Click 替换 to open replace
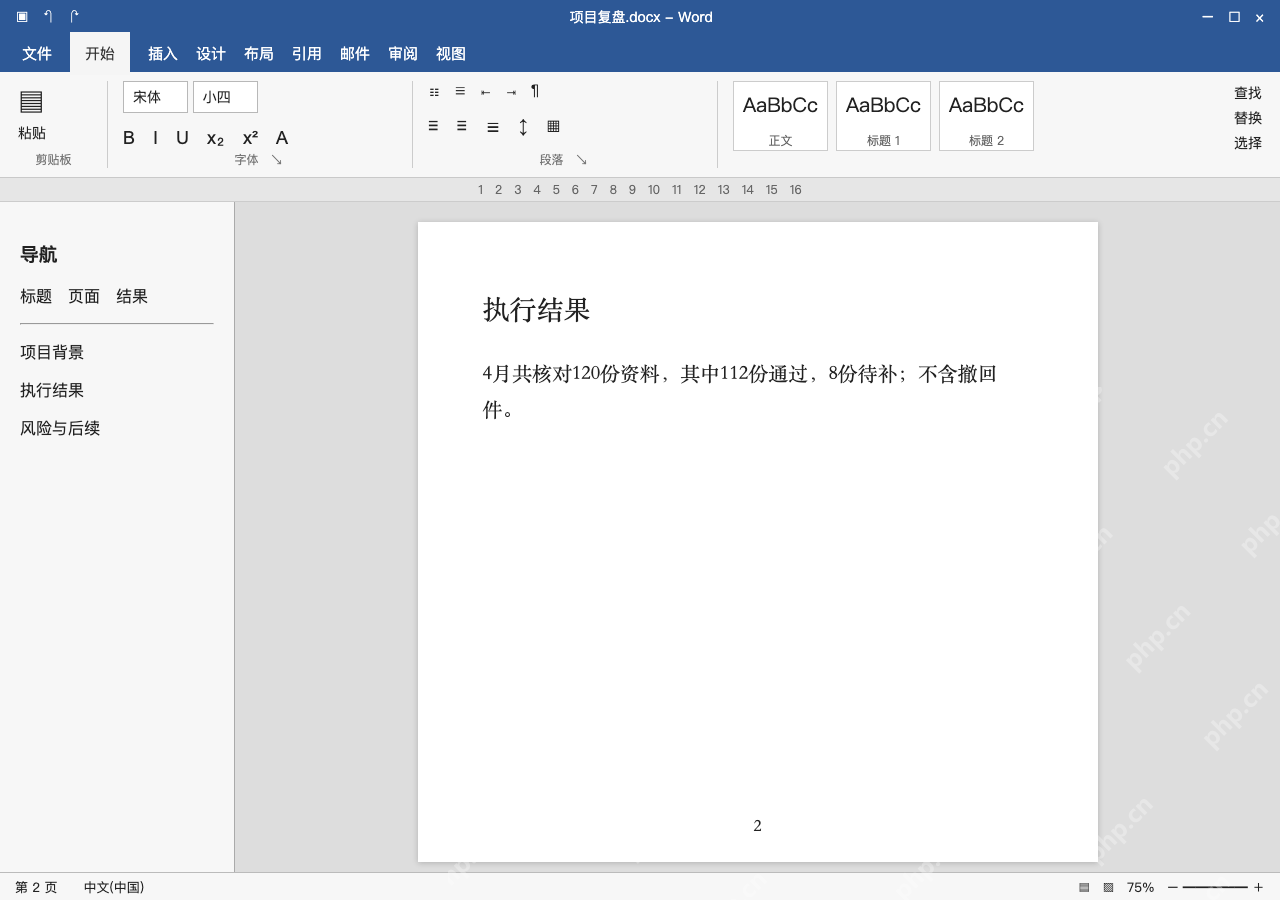 click(1247, 118)
